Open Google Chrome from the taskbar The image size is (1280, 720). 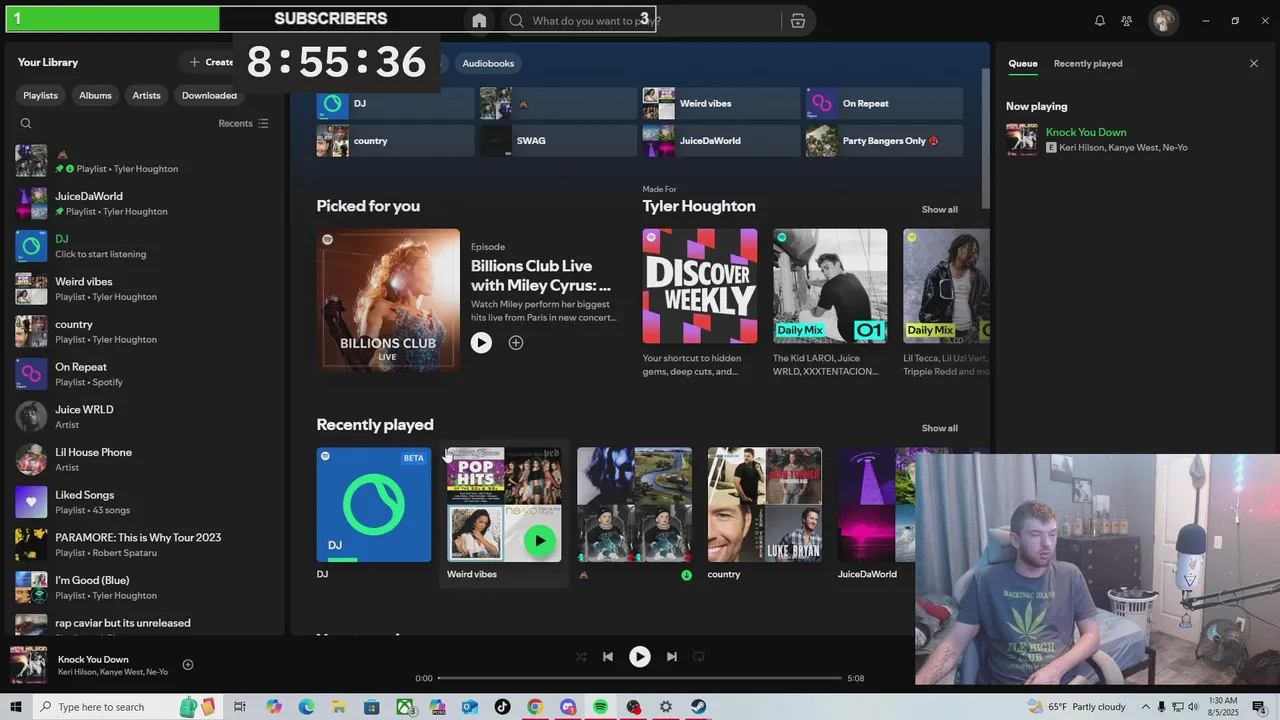pyautogui.click(x=535, y=707)
